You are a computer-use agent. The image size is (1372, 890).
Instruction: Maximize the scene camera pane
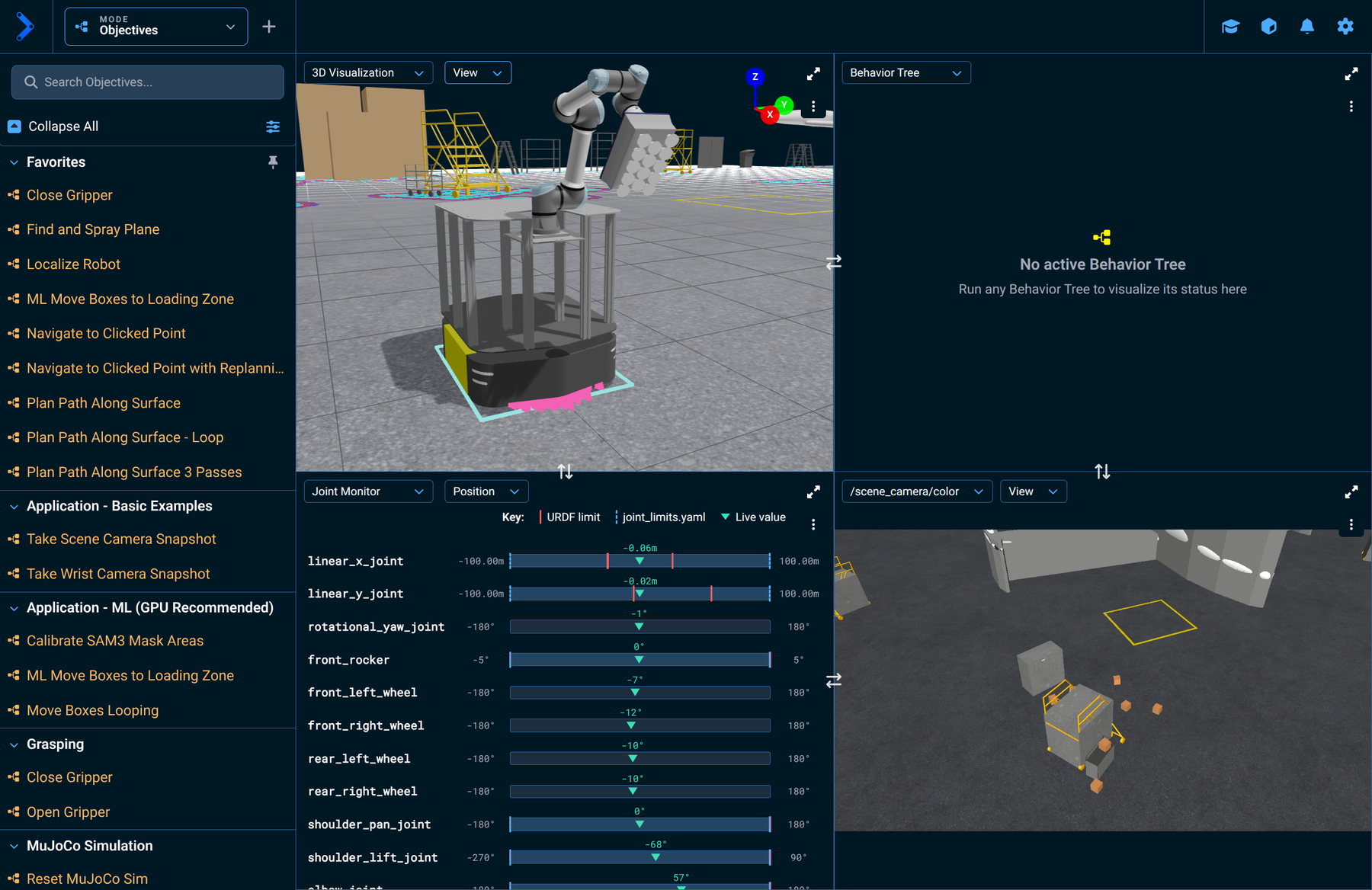pos(1351,491)
